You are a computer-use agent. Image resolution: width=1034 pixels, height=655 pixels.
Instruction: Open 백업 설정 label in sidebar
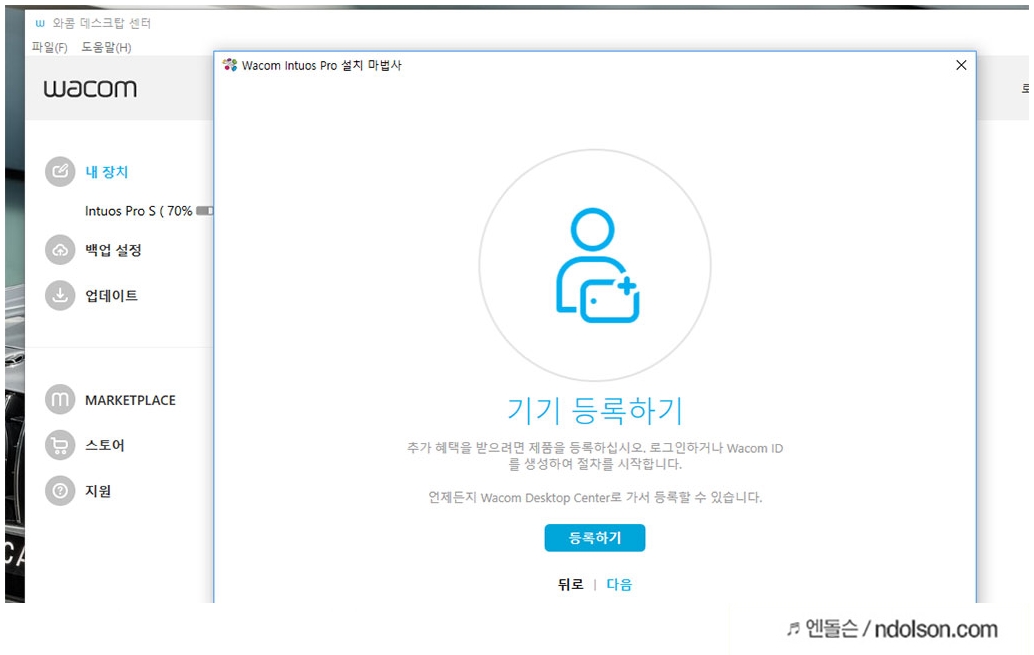[x=113, y=250]
